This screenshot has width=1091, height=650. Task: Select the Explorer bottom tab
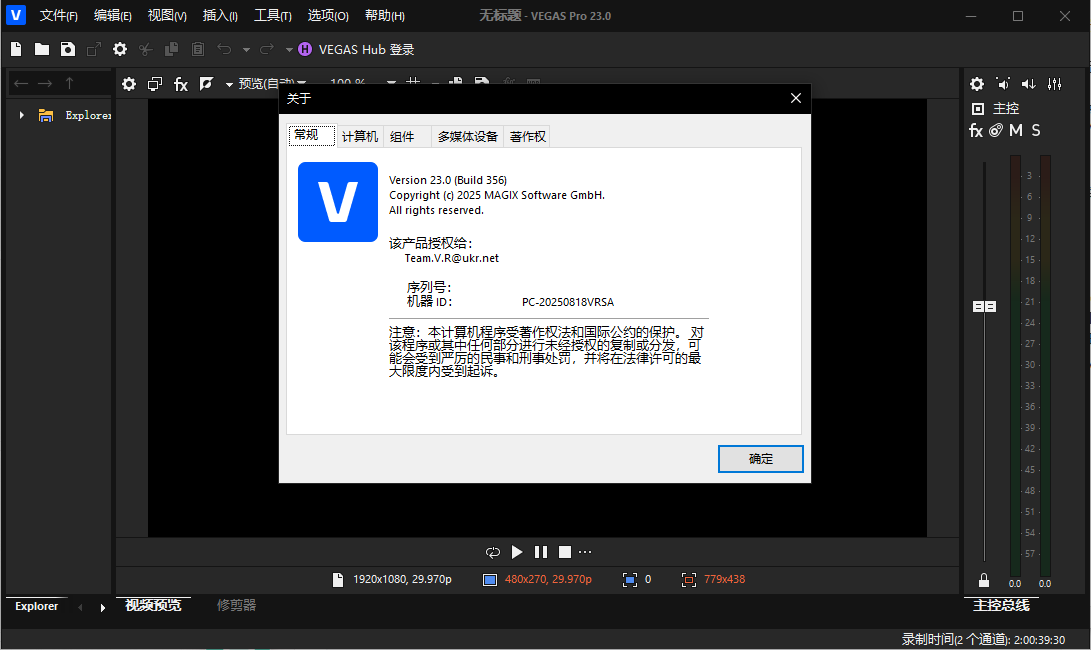(x=37, y=606)
